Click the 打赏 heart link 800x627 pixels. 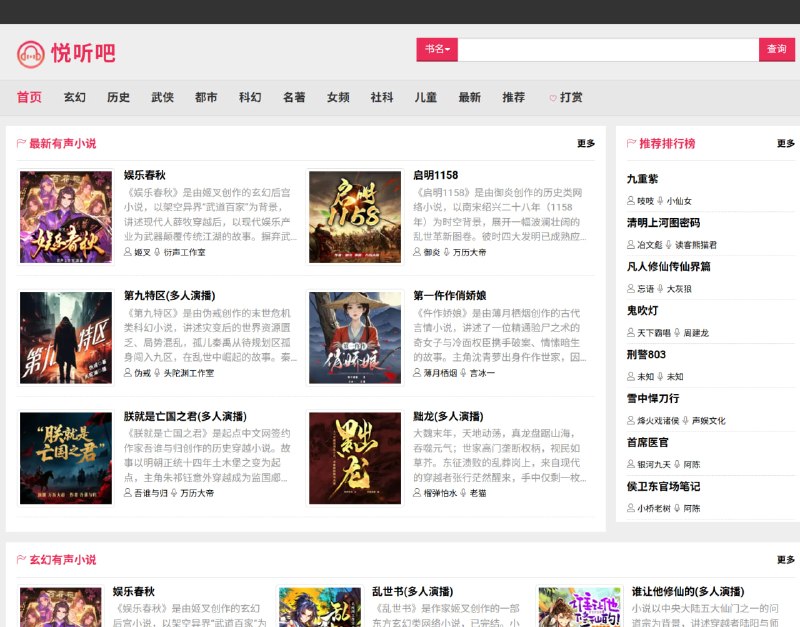[565, 97]
